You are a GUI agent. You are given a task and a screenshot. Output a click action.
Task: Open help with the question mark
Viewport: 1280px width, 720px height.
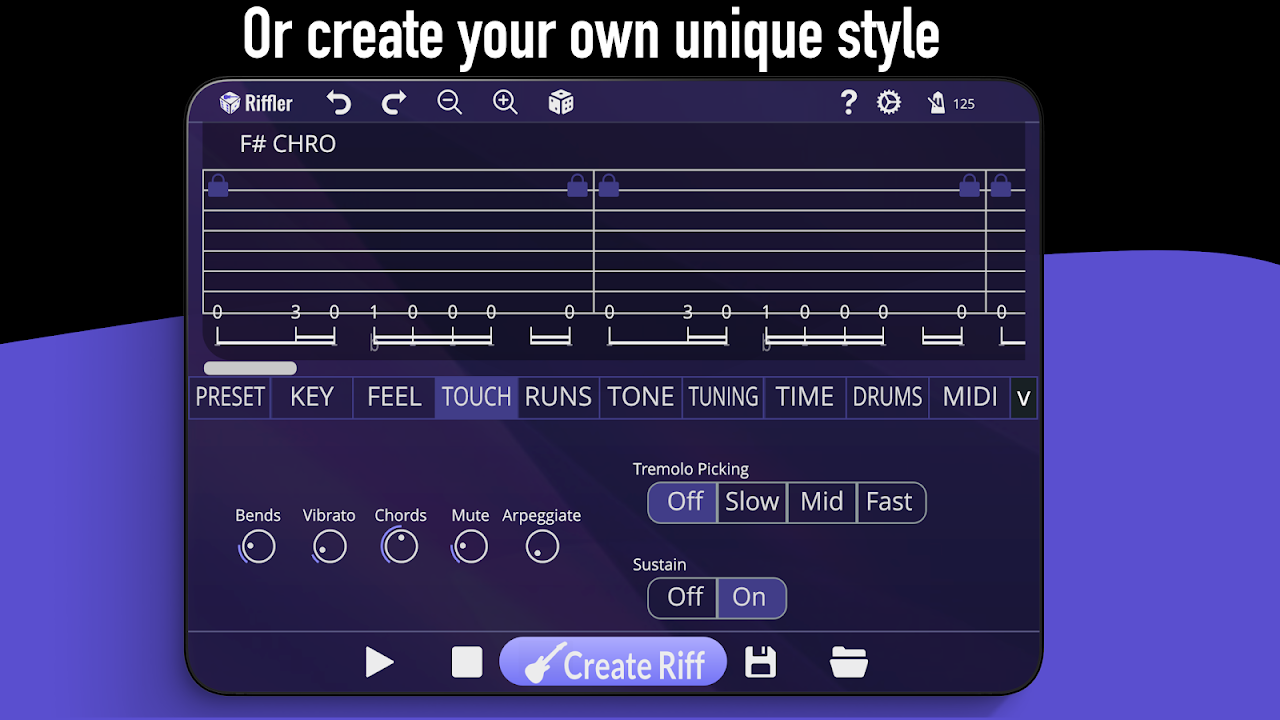coord(848,103)
